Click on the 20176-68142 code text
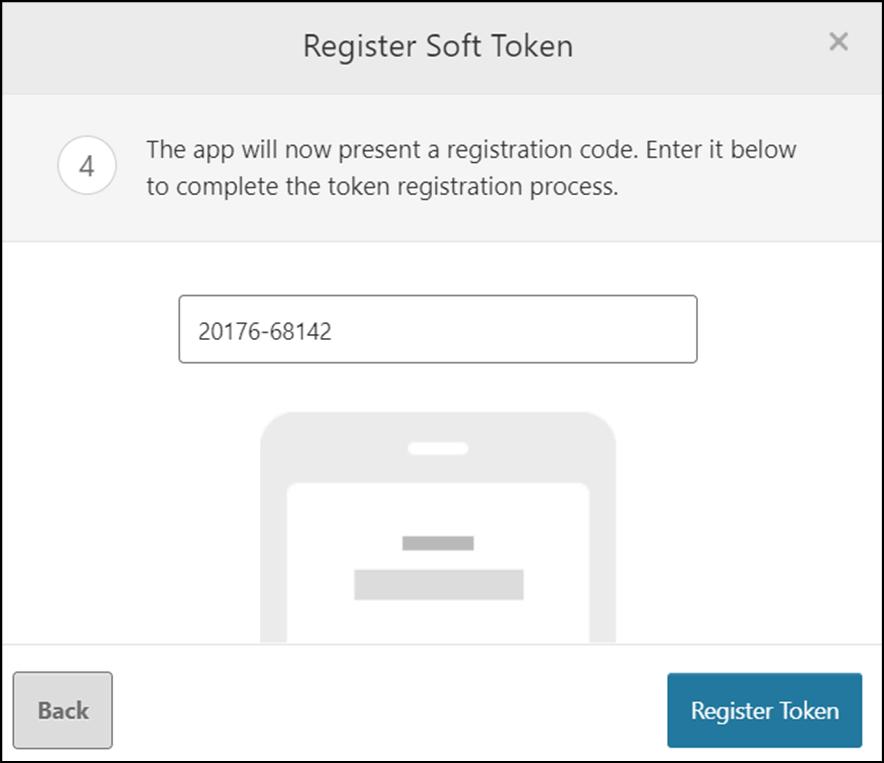The height and width of the screenshot is (763, 884). click(x=265, y=332)
